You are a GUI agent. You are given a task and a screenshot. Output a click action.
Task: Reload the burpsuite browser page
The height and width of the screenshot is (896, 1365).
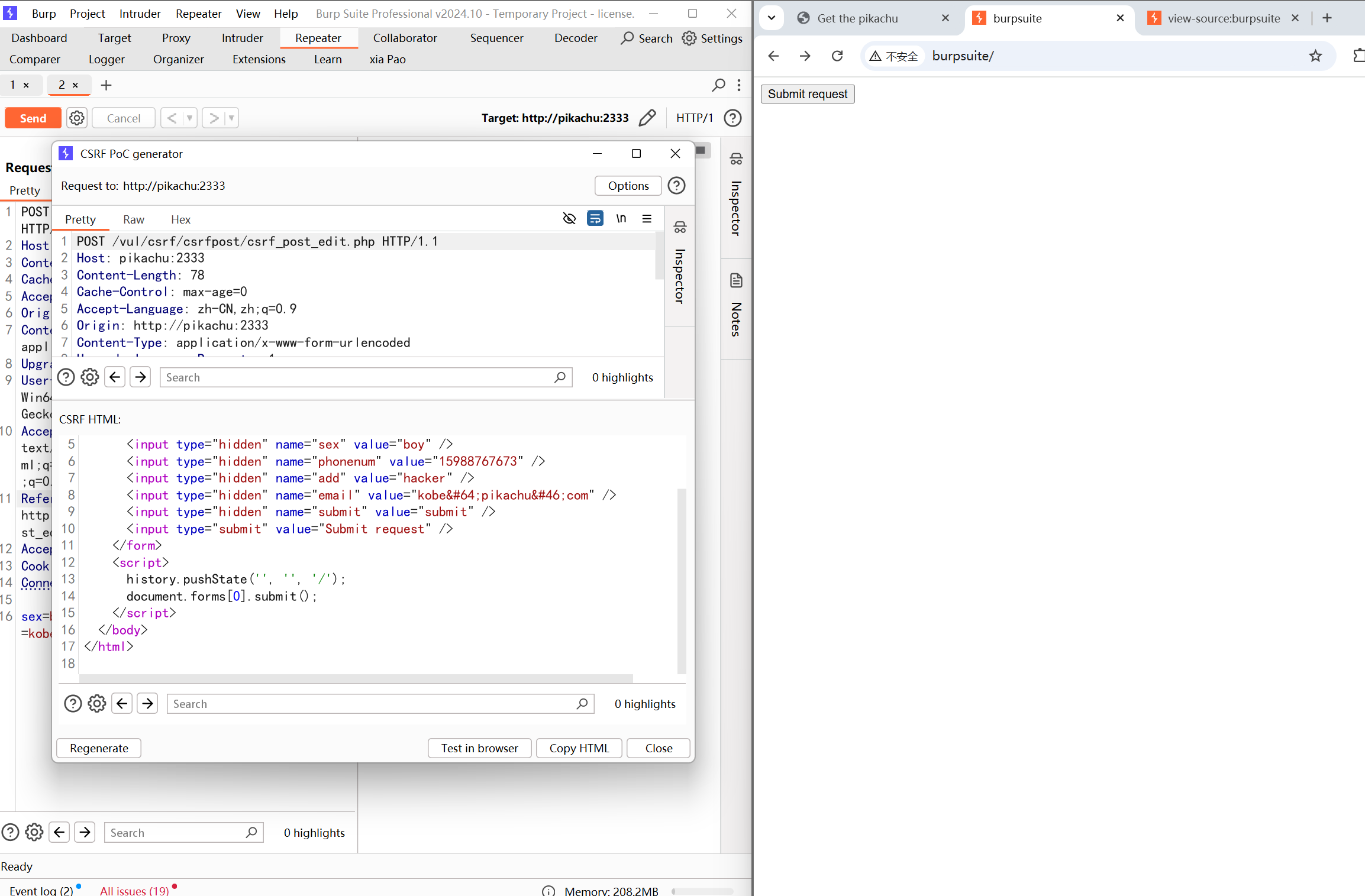click(x=837, y=56)
